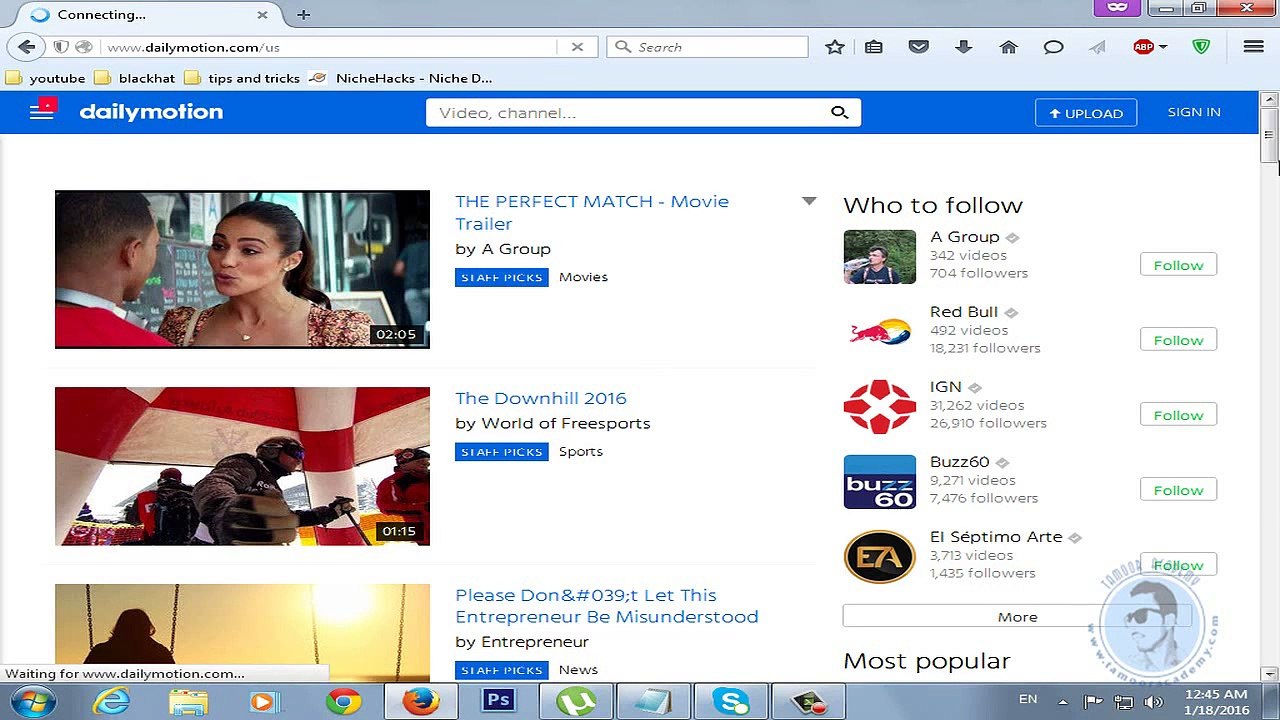
Task: Click the Adblock Plus ABP icon
Action: pos(1144,47)
